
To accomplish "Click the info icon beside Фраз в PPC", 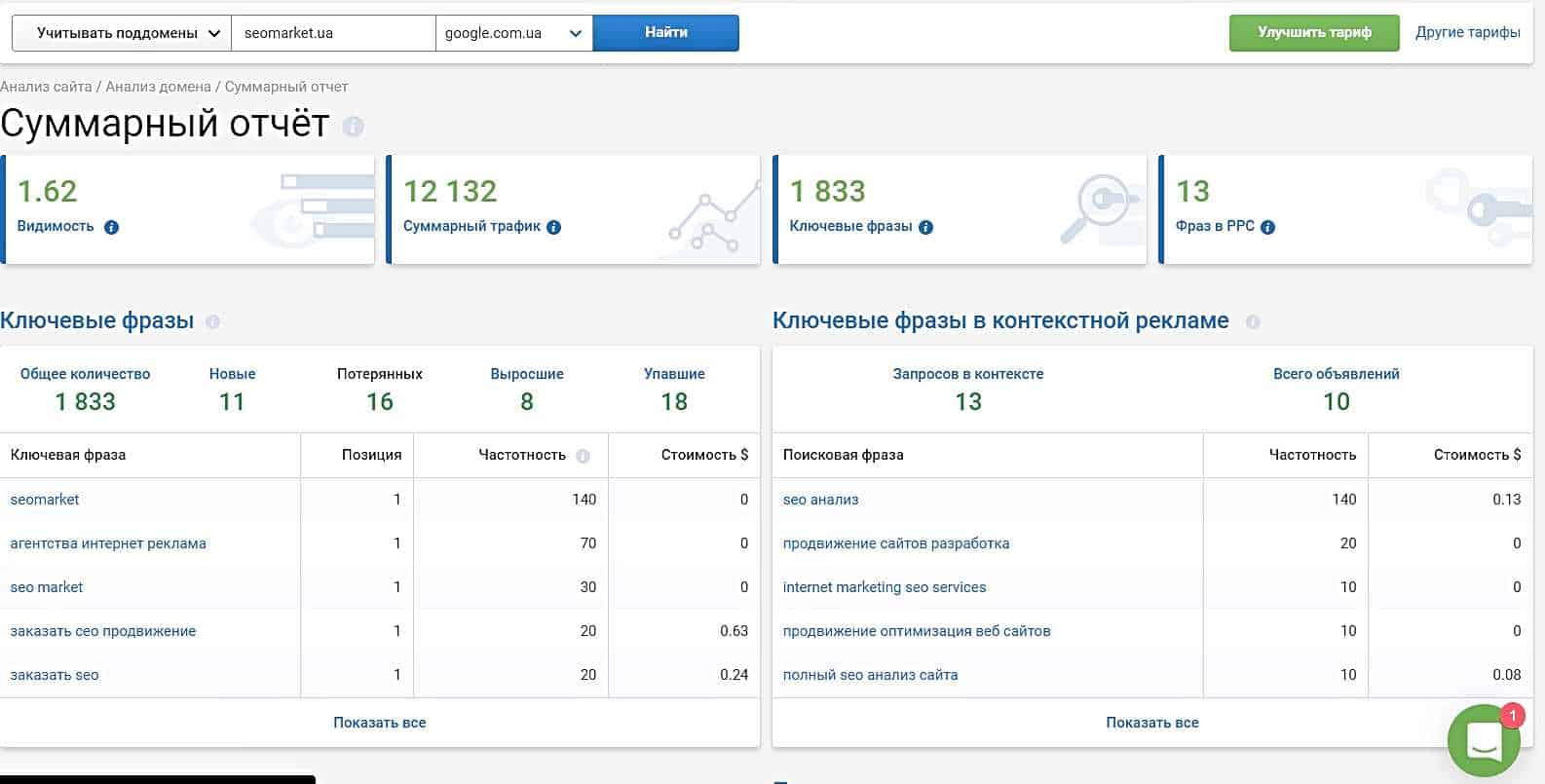I will 1267,227.
